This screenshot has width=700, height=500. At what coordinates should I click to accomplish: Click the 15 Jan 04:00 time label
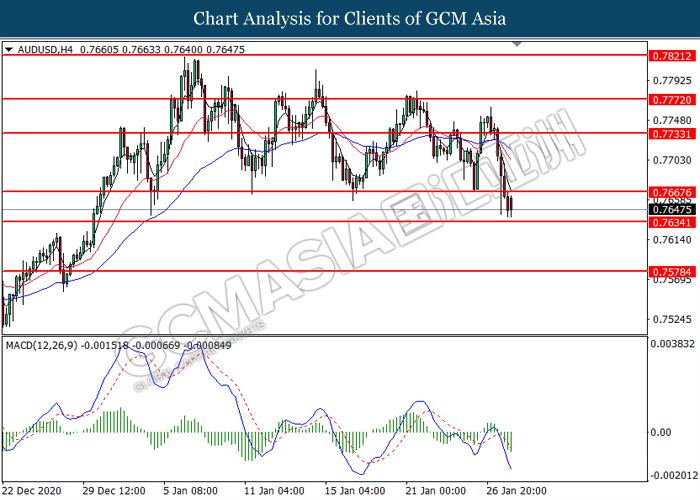[x=355, y=491]
